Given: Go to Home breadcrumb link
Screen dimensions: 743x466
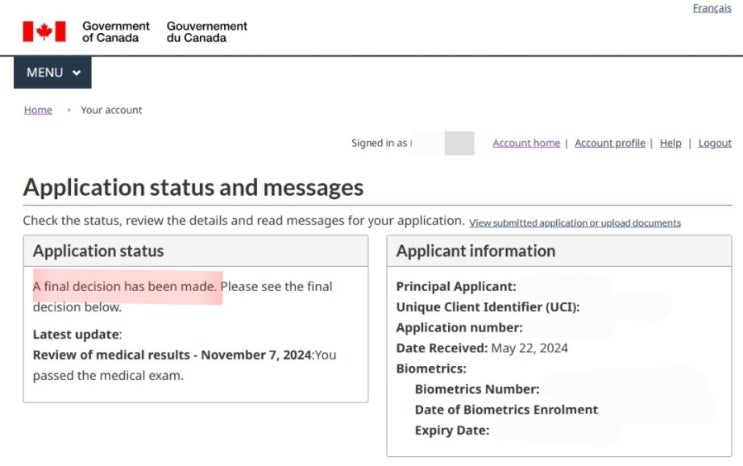Looking at the screenshot, I should pyautogui.click(x=38, y=110).
